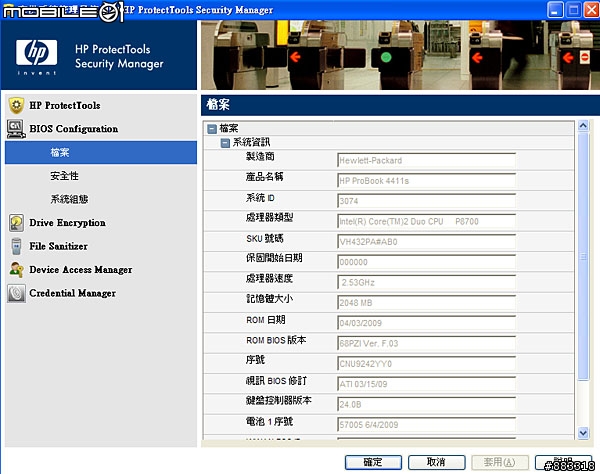Click the 系統 ID field showing 3074
600x474 pixels.
point(426,201)
